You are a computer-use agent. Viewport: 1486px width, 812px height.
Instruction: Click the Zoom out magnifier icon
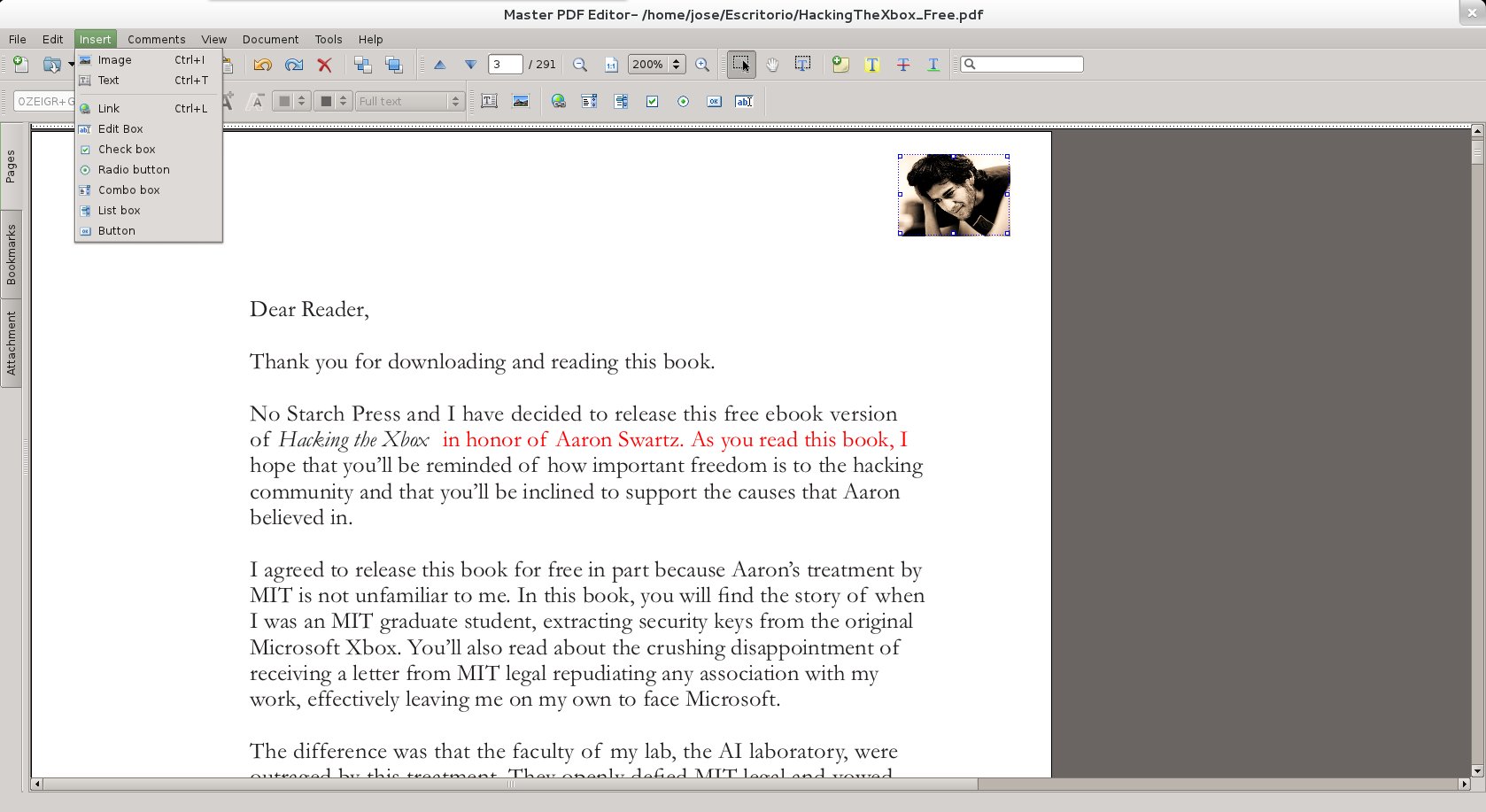tap(580, 65)
